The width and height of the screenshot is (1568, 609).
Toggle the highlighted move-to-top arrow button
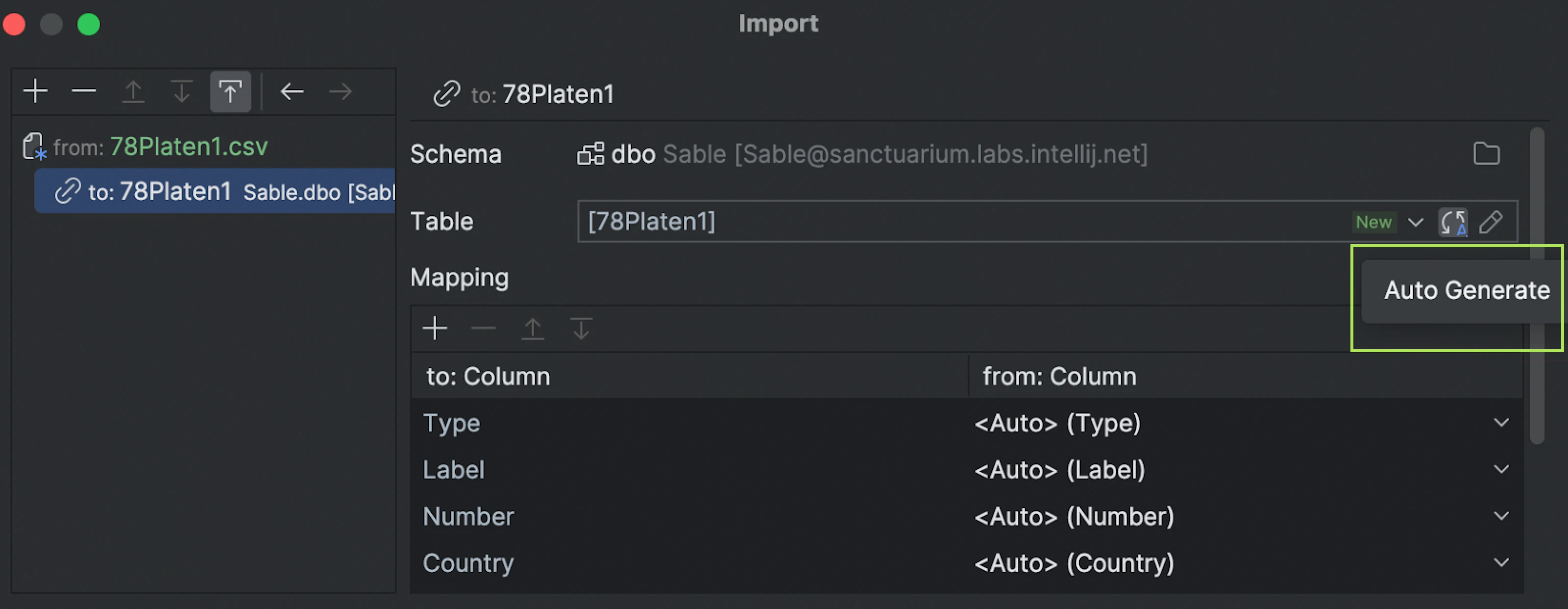pyautogui.click(x=230, y=91)
